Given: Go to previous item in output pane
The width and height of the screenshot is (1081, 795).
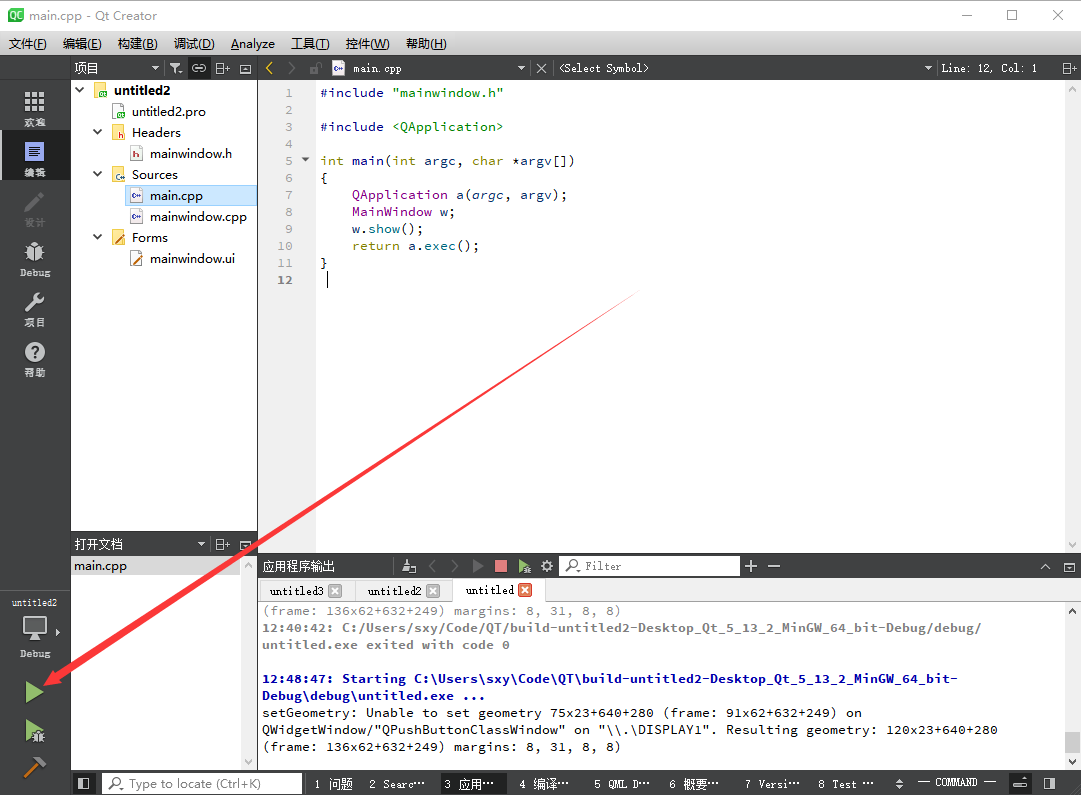Looking at the screenshot, I should point(432,566).
